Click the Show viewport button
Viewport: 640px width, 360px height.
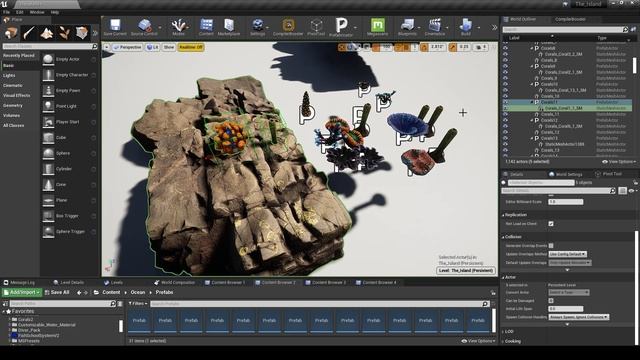(x=169, y=47)
